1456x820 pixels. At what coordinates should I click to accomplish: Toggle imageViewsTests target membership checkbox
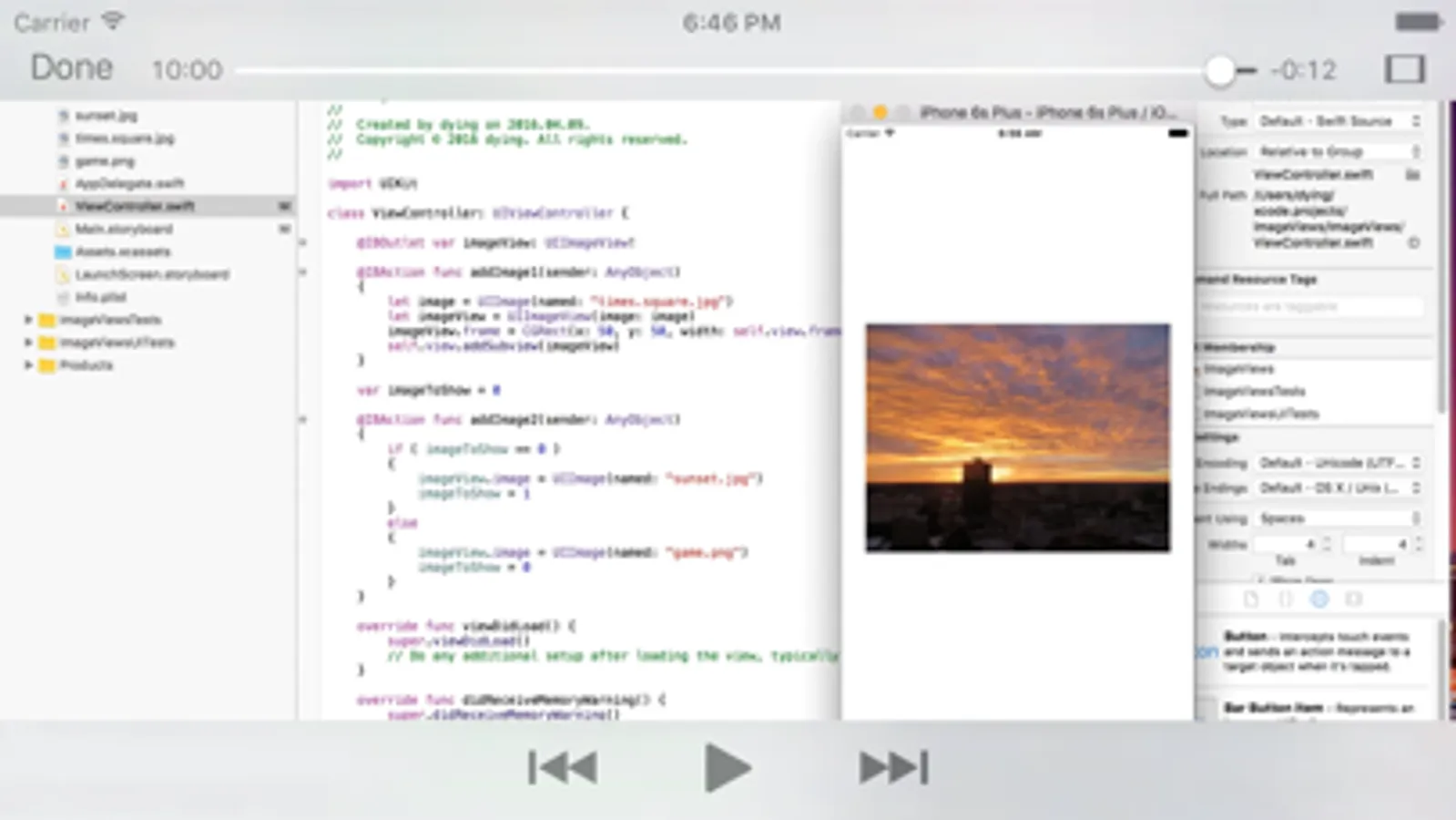pyautogui.click(x=1198, y=392)
